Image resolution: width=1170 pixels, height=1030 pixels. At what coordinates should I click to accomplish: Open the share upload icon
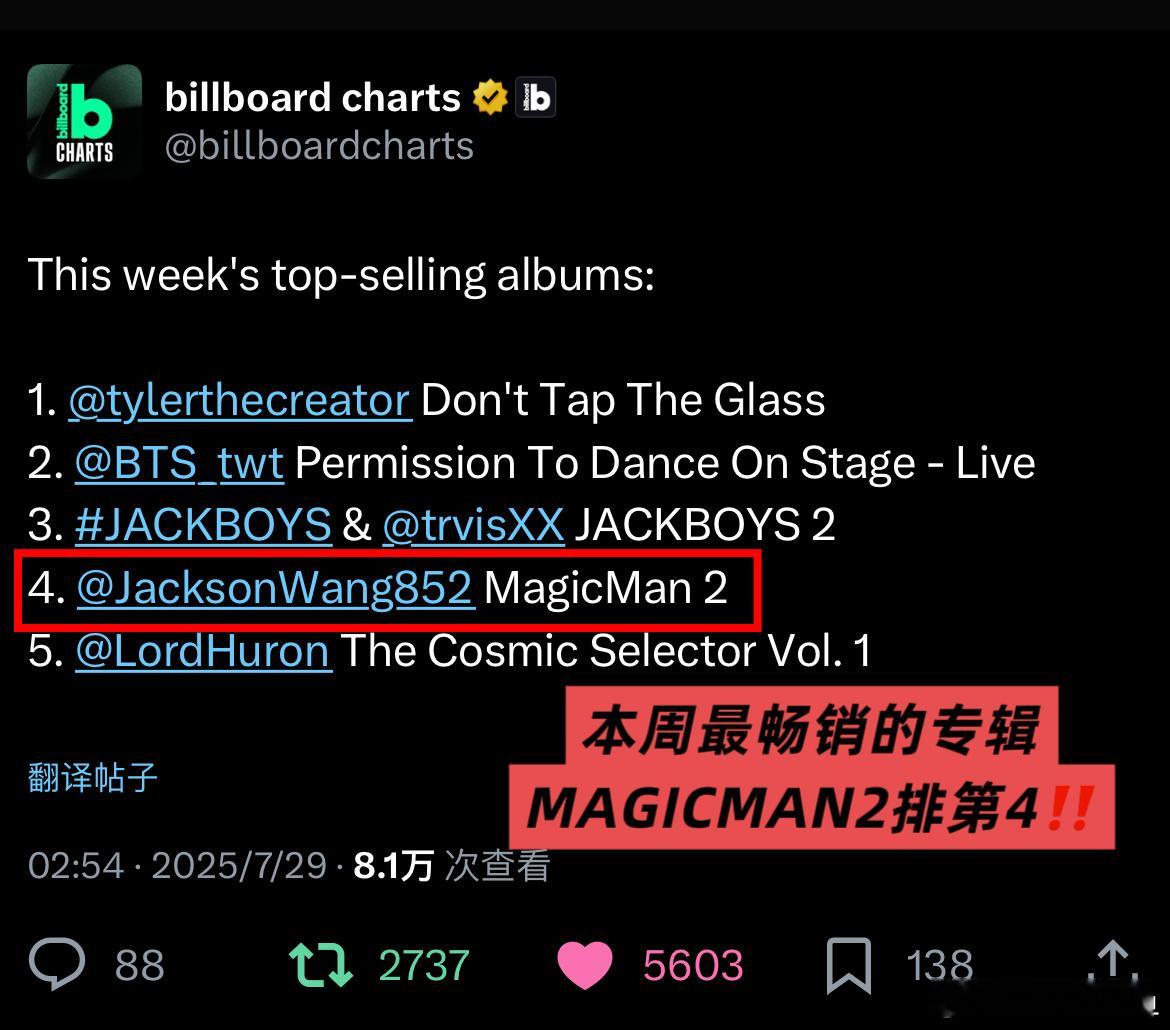tap(1113, 962)
